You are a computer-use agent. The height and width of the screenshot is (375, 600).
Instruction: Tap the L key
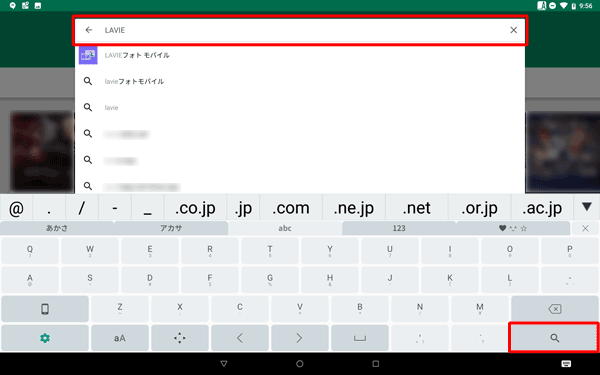pos(510,280)
